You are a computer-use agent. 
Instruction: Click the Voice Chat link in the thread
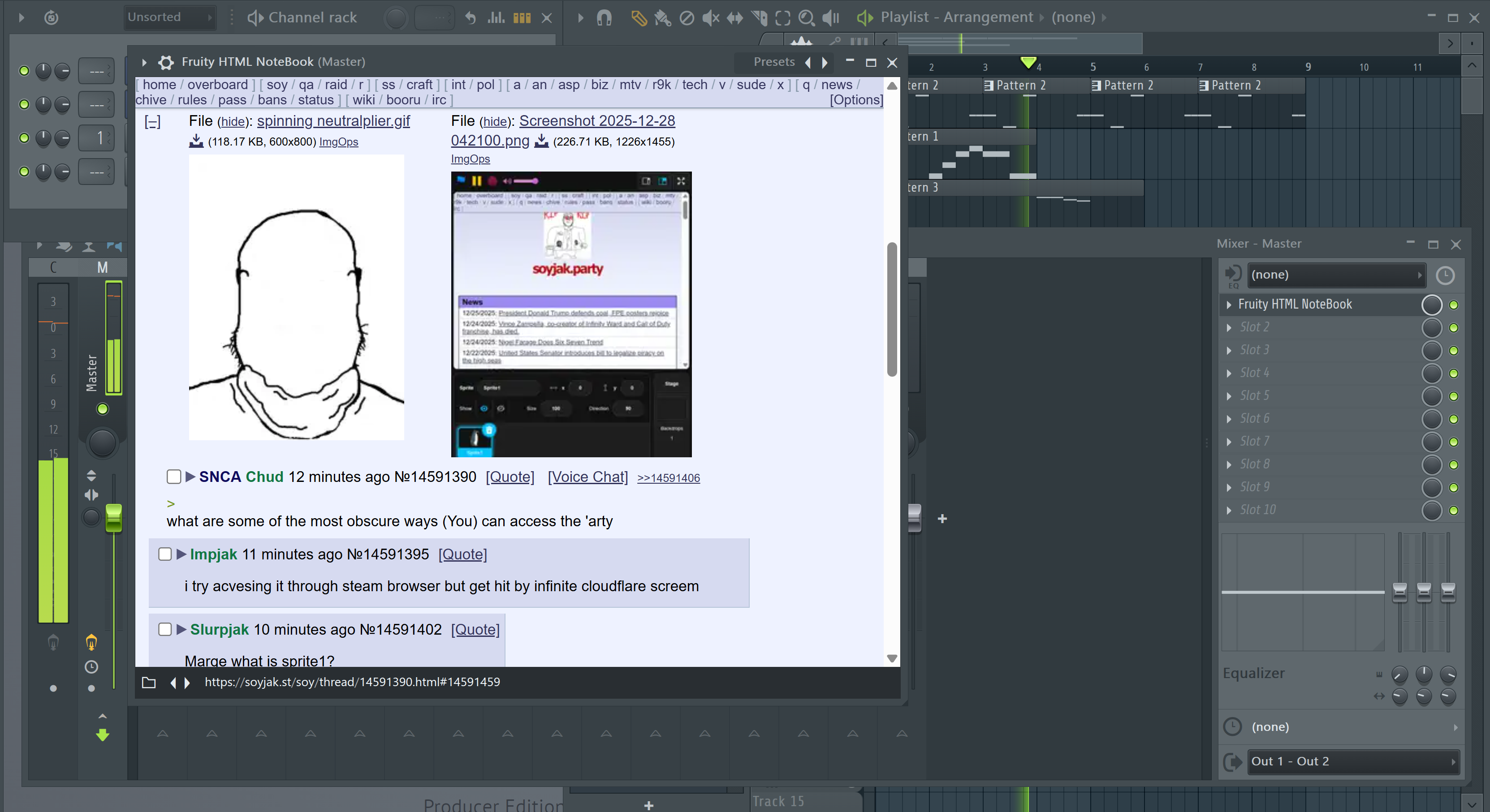point(587,477)
